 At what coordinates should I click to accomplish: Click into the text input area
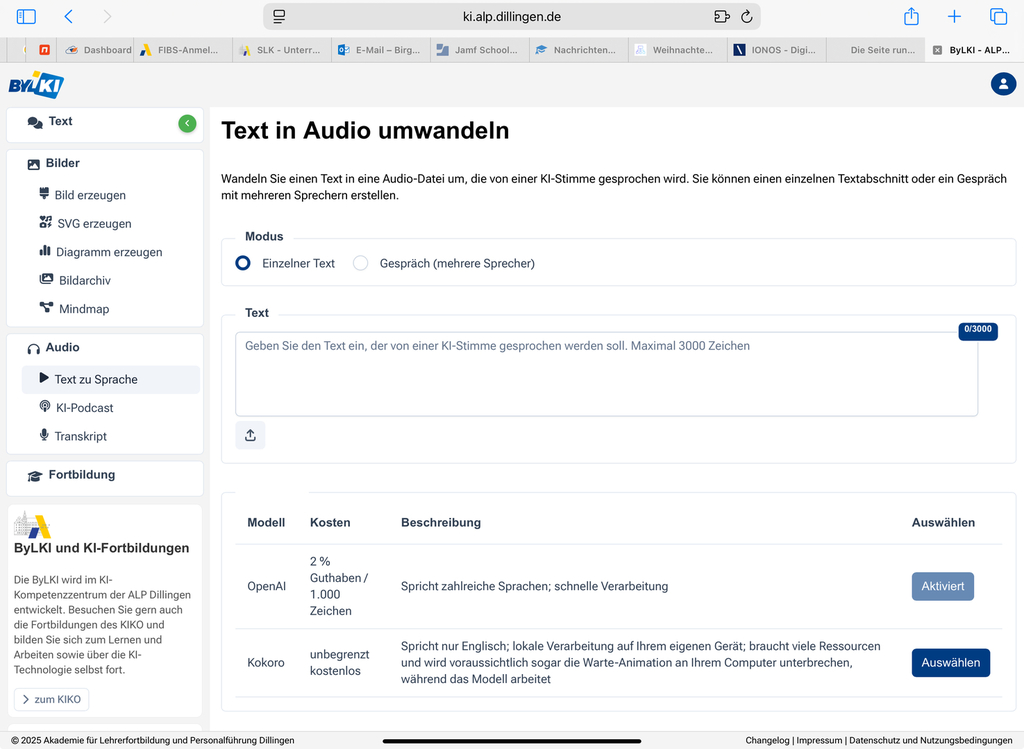click(x=606, y=374)
